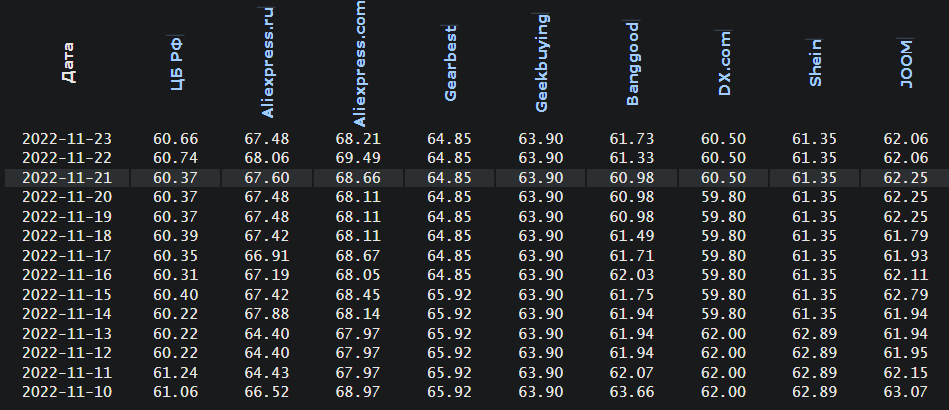This screenshot has width=949, height=410.
Task: Click ЦБ РФ value 60.66 for 2022-11-23
Action: point(176,139)
